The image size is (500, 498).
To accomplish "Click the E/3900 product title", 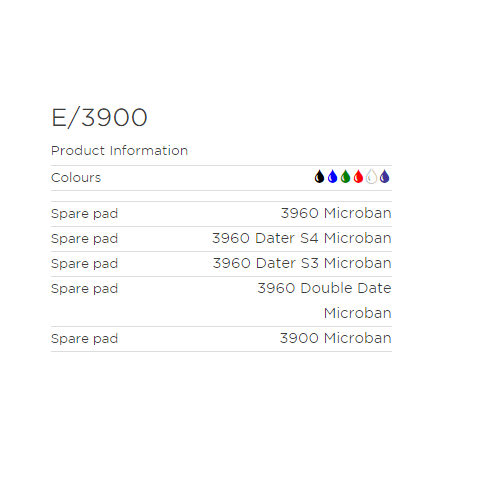I will coord(99,118).
